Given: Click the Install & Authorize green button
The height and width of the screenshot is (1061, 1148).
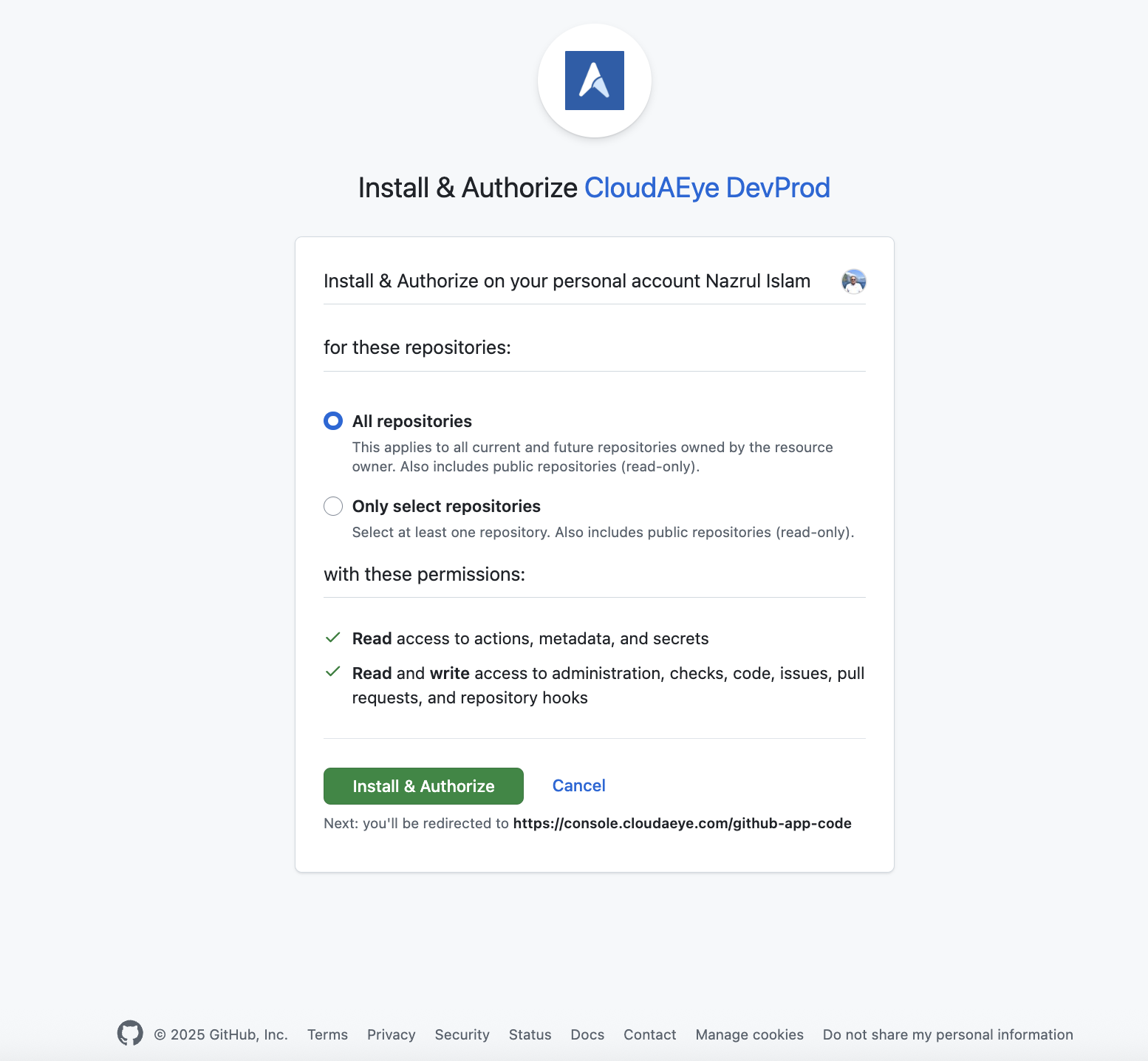Looking at the screenshot, I should pos(423,786).
